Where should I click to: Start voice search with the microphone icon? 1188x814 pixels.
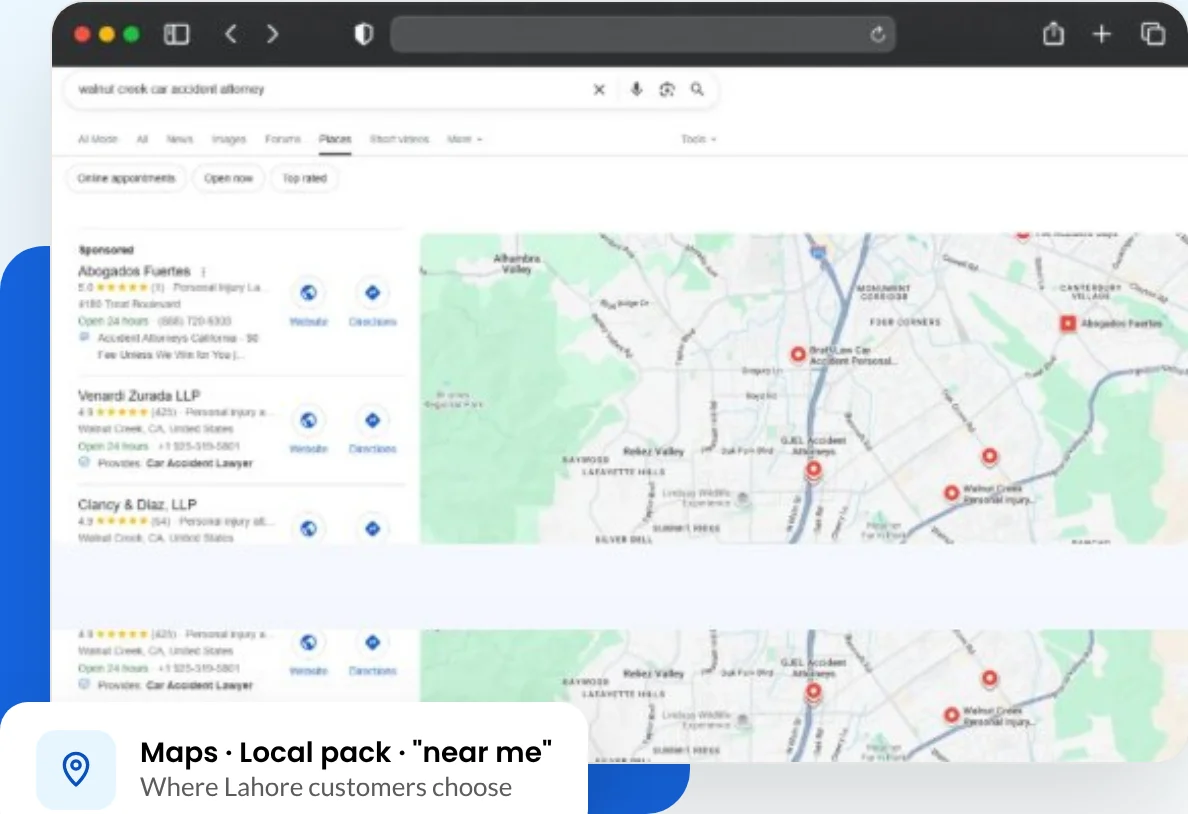click(636, 89)
